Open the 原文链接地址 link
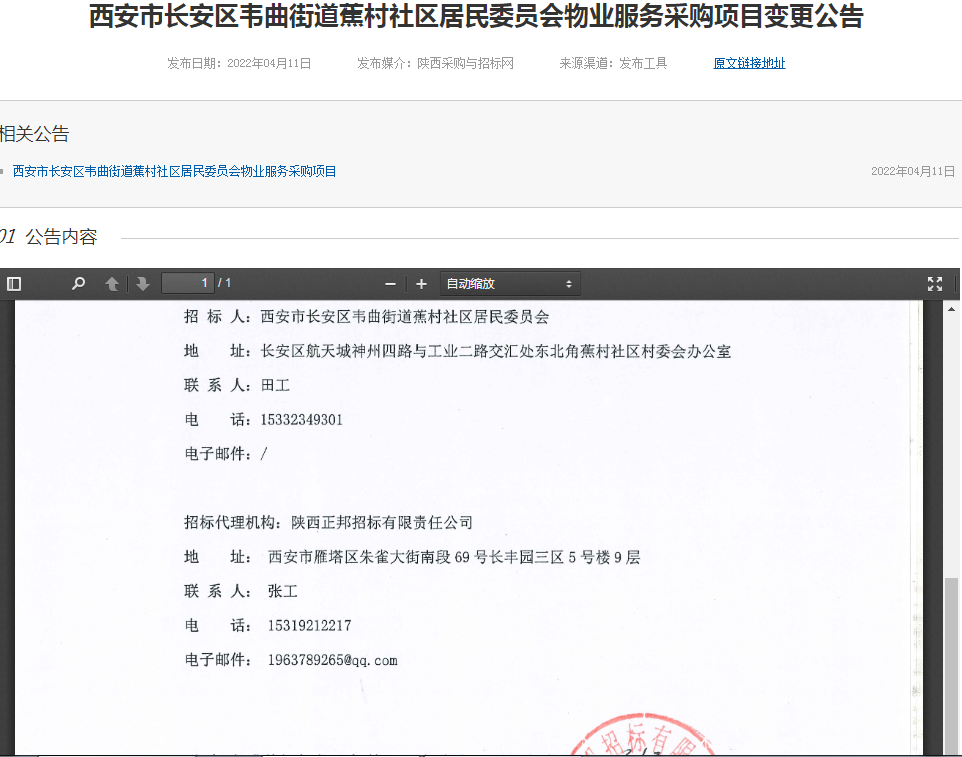The width and height of the screenshot is (962, 757). click(749, 63)
